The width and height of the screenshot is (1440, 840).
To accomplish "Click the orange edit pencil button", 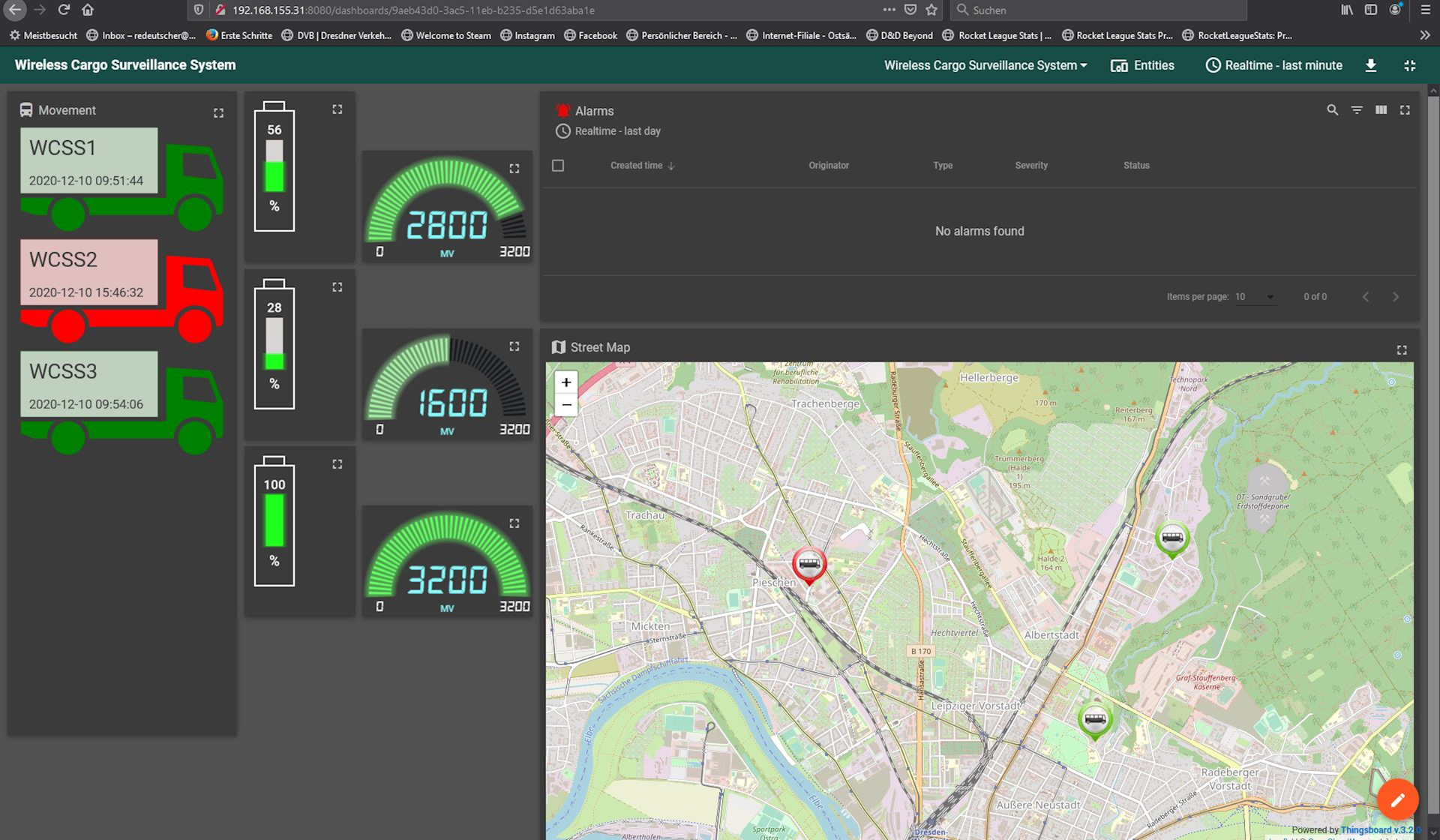I will pos(1397,799).
